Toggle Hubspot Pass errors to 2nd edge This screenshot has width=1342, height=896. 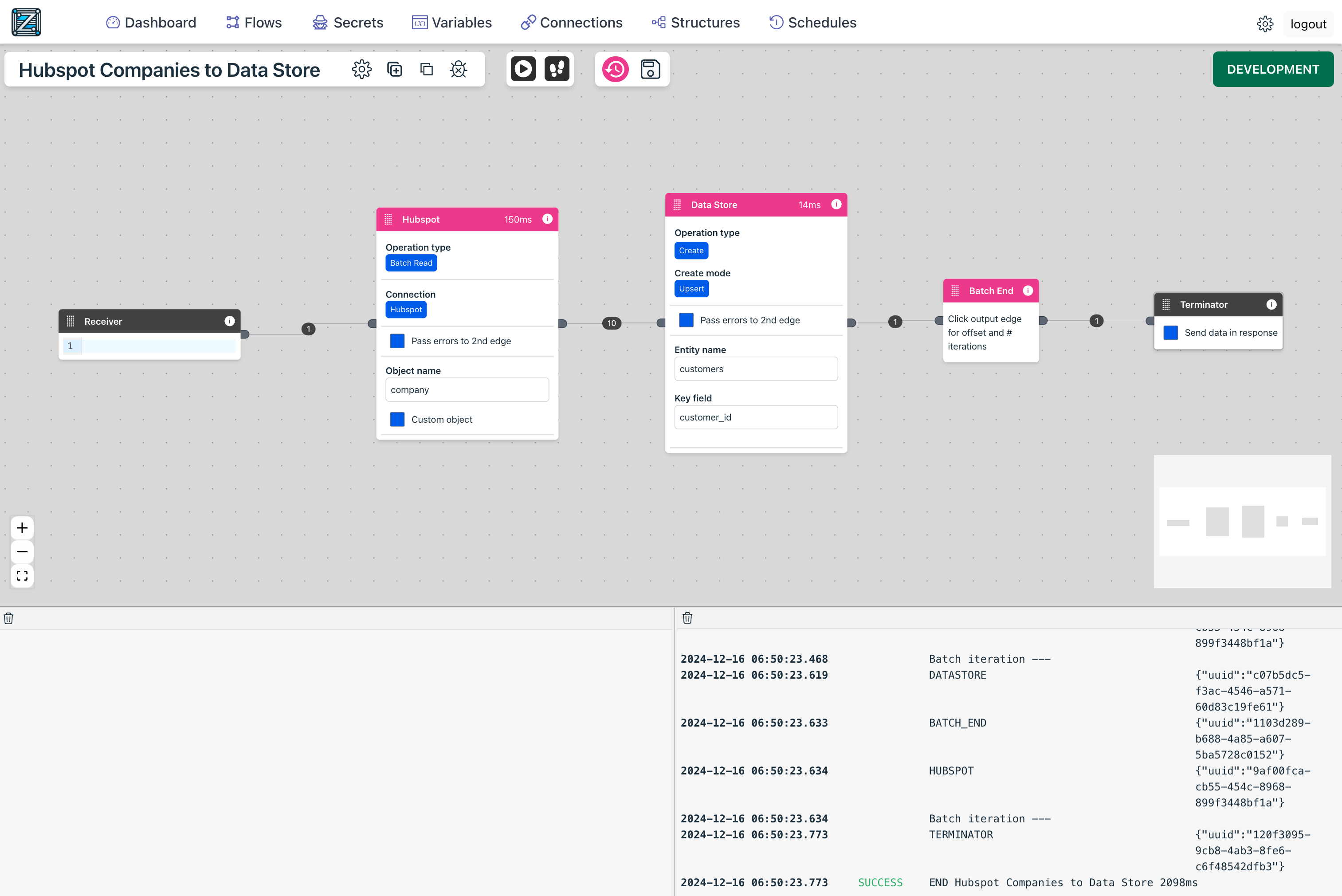point(397,341)
